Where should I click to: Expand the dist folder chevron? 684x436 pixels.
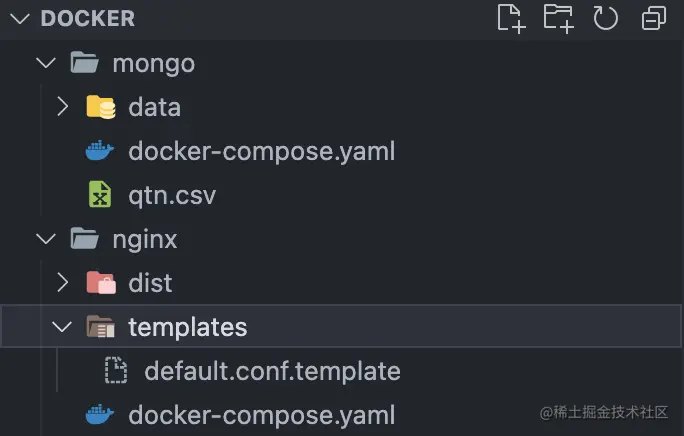tap(63, 282)
